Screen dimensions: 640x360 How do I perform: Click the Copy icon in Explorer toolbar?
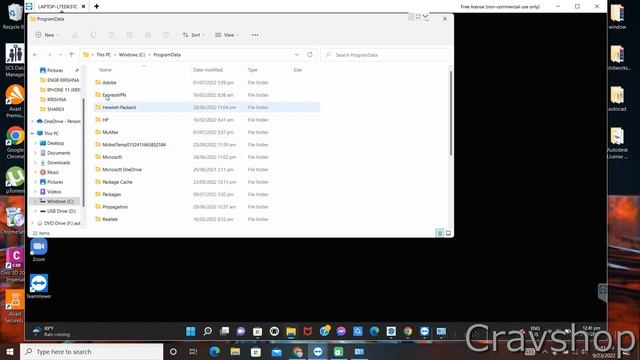click(93, 35)
